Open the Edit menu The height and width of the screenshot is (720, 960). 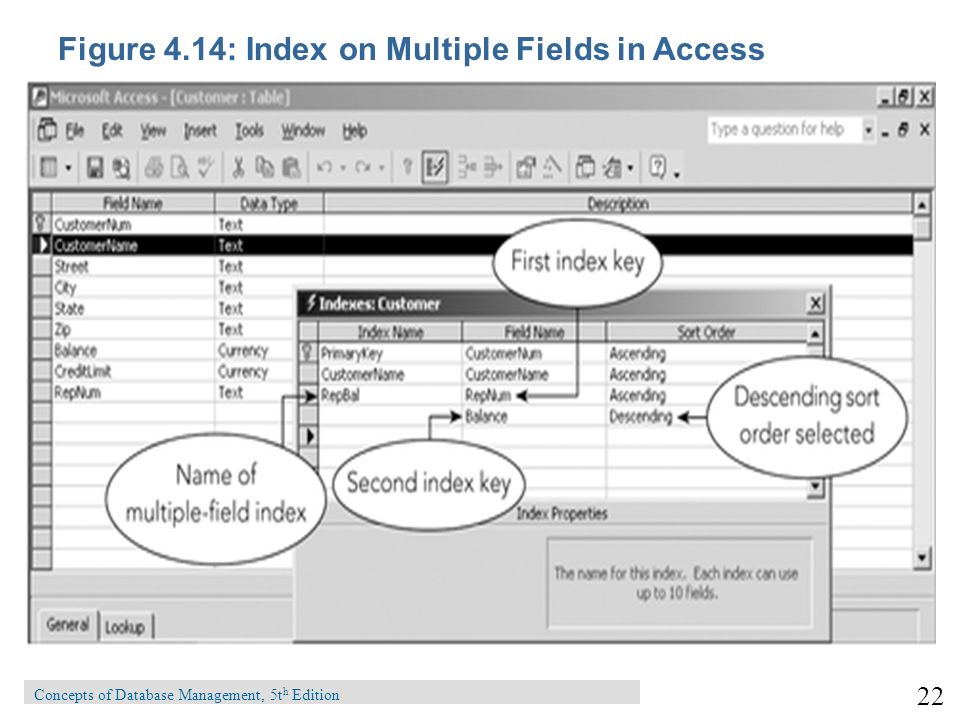click(112, 130)
